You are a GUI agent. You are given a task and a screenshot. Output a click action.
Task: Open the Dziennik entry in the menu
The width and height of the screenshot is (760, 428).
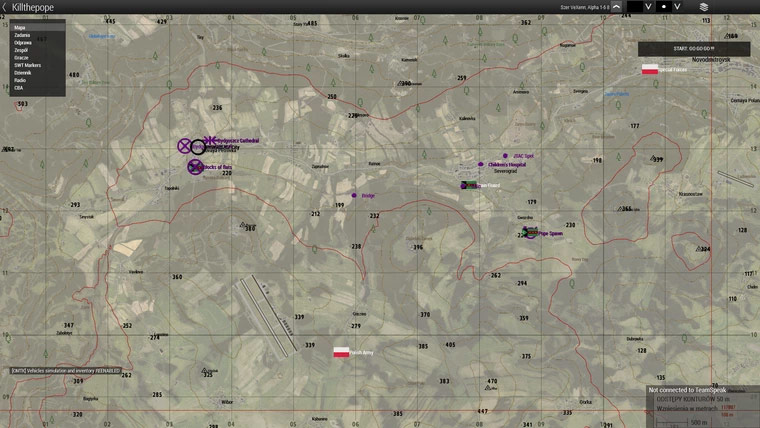click(x=23, y=73)
